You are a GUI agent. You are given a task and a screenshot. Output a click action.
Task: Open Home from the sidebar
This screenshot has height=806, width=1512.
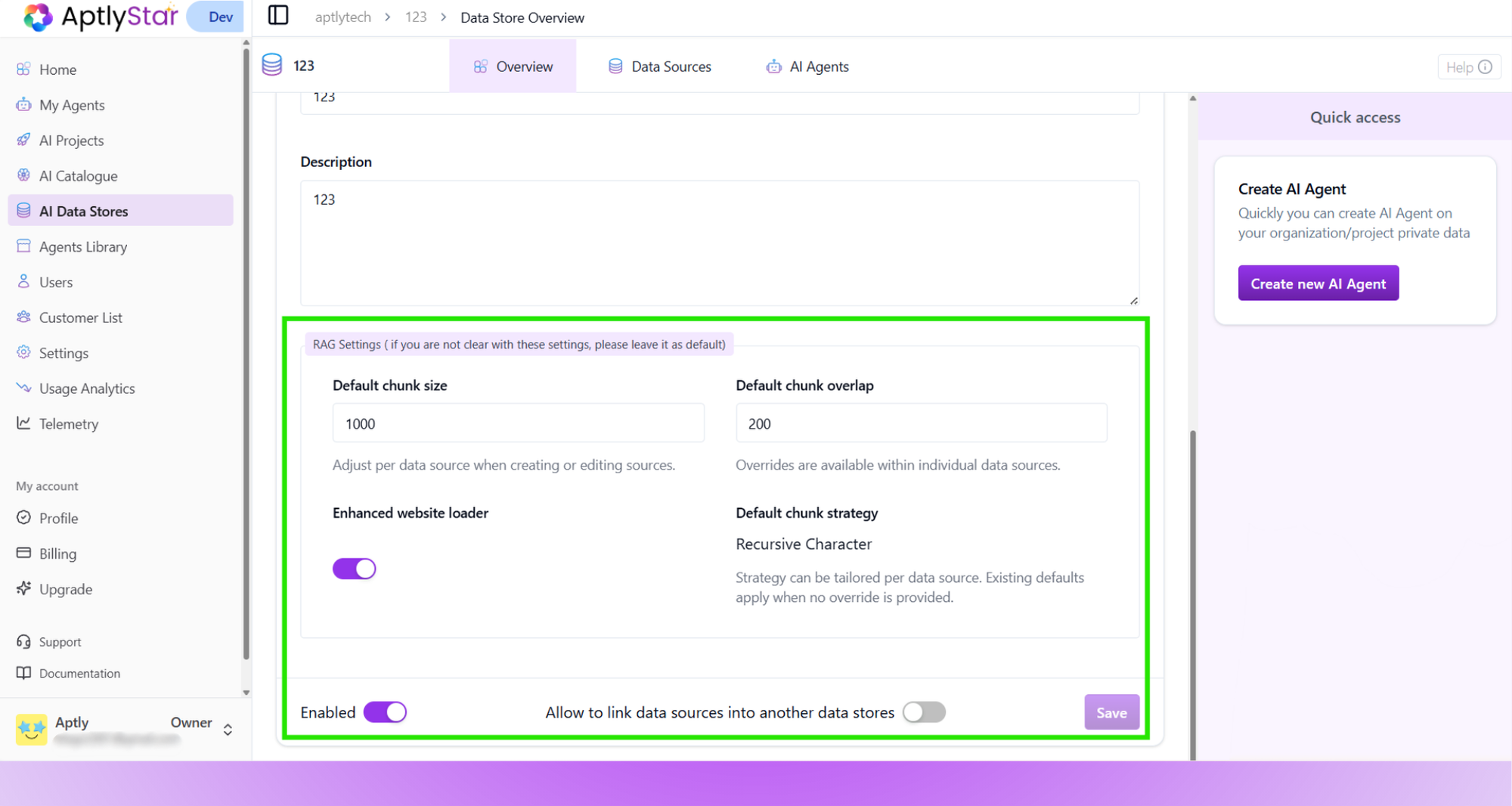(57, 69)
